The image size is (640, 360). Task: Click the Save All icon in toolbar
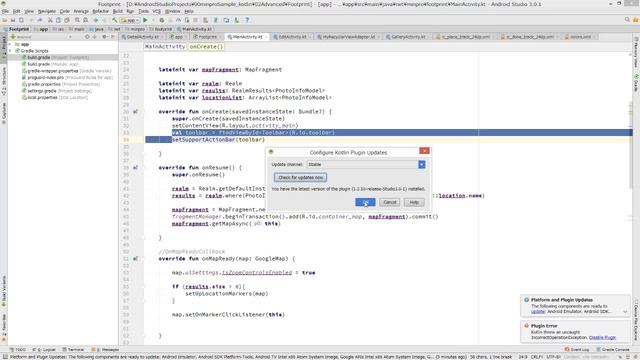click(13, 20)
